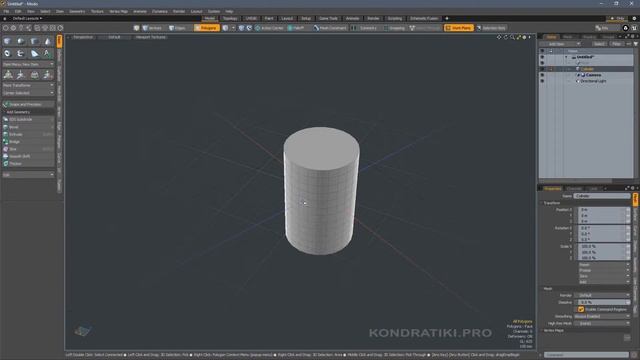Expand the Action Center dropdown
The width and height of the screenshot is (640, 360).
[x=269, y=28]
